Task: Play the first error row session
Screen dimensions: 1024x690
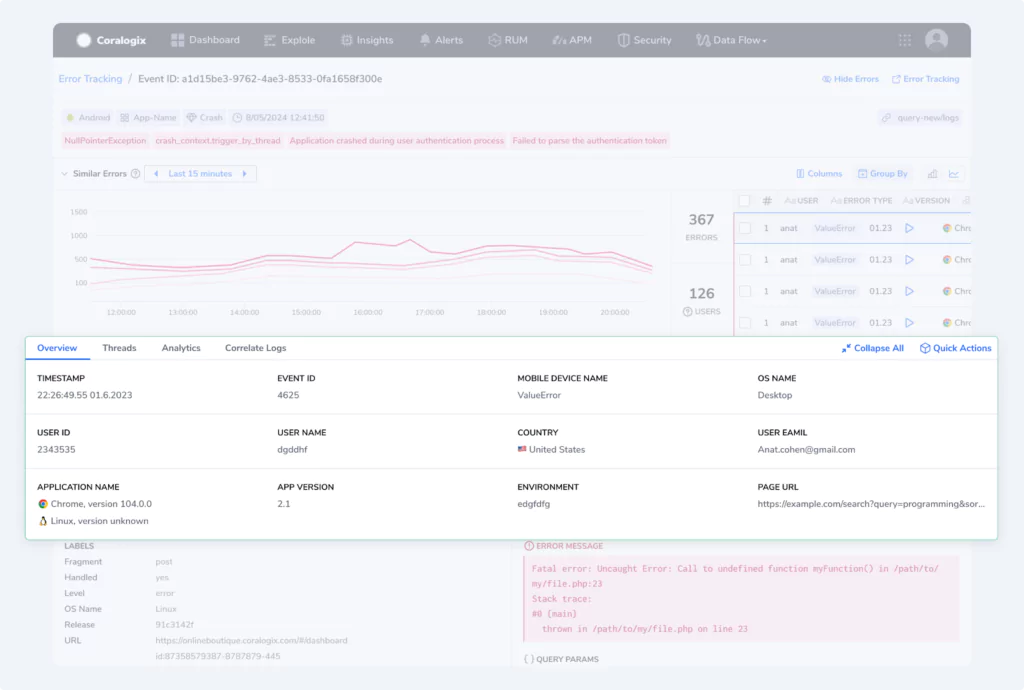Action: 909,228
